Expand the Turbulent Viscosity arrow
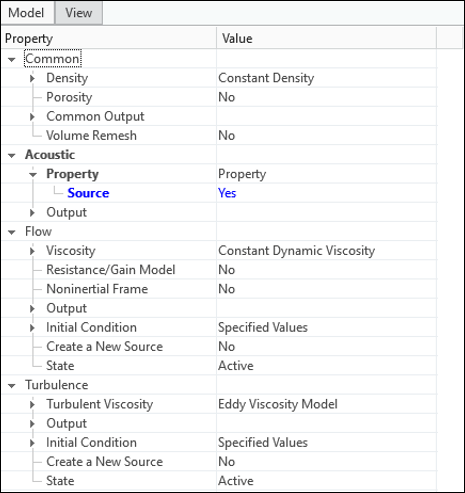Viewport: 465px width, 493px height. point(32,404)
